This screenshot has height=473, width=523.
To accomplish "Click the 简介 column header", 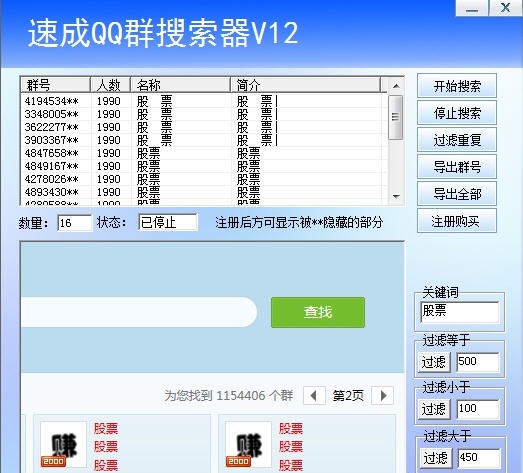I will (x=306, y=85).
